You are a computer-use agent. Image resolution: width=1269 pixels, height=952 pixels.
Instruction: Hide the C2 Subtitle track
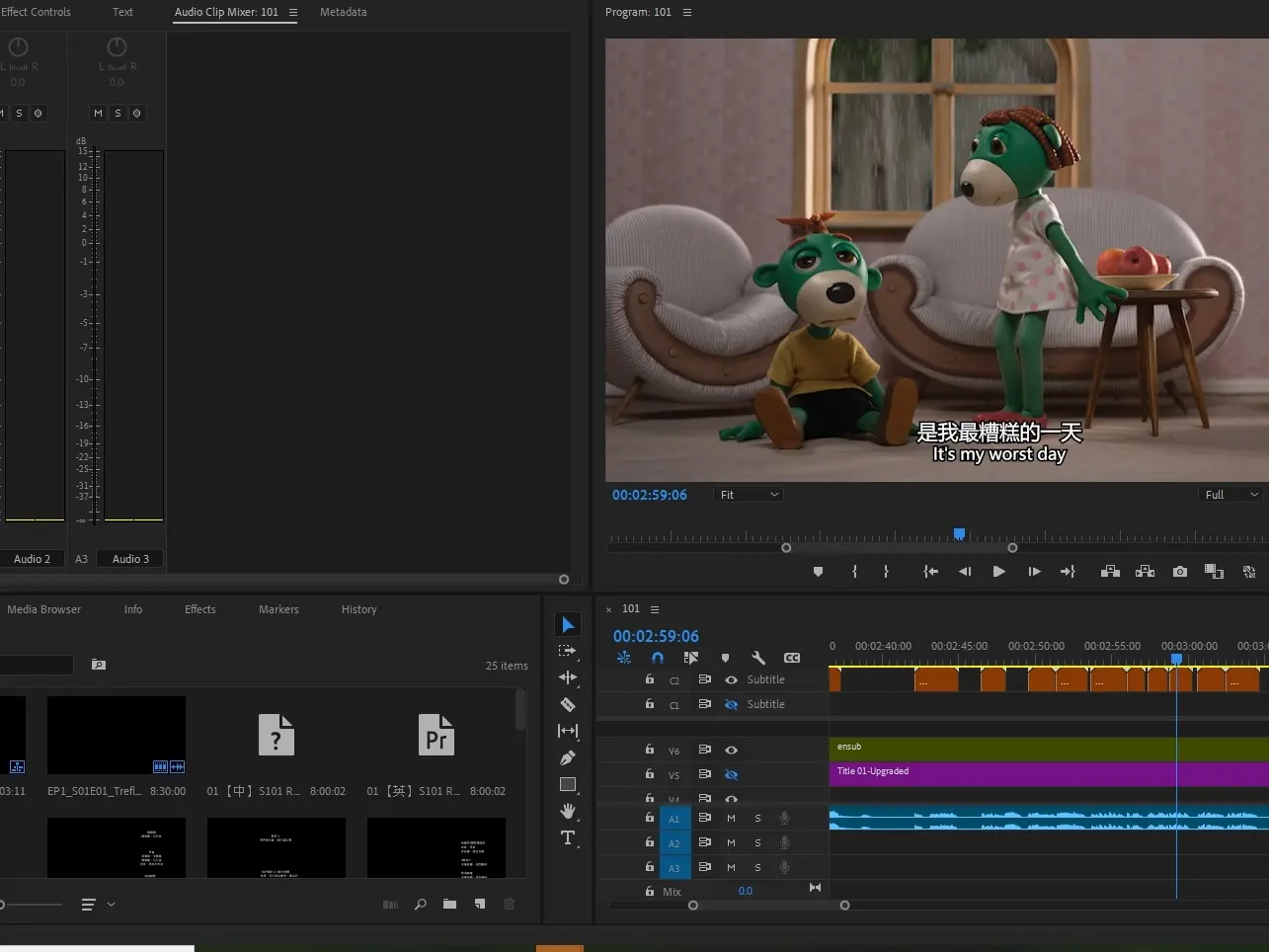click(x=731, y=679)
